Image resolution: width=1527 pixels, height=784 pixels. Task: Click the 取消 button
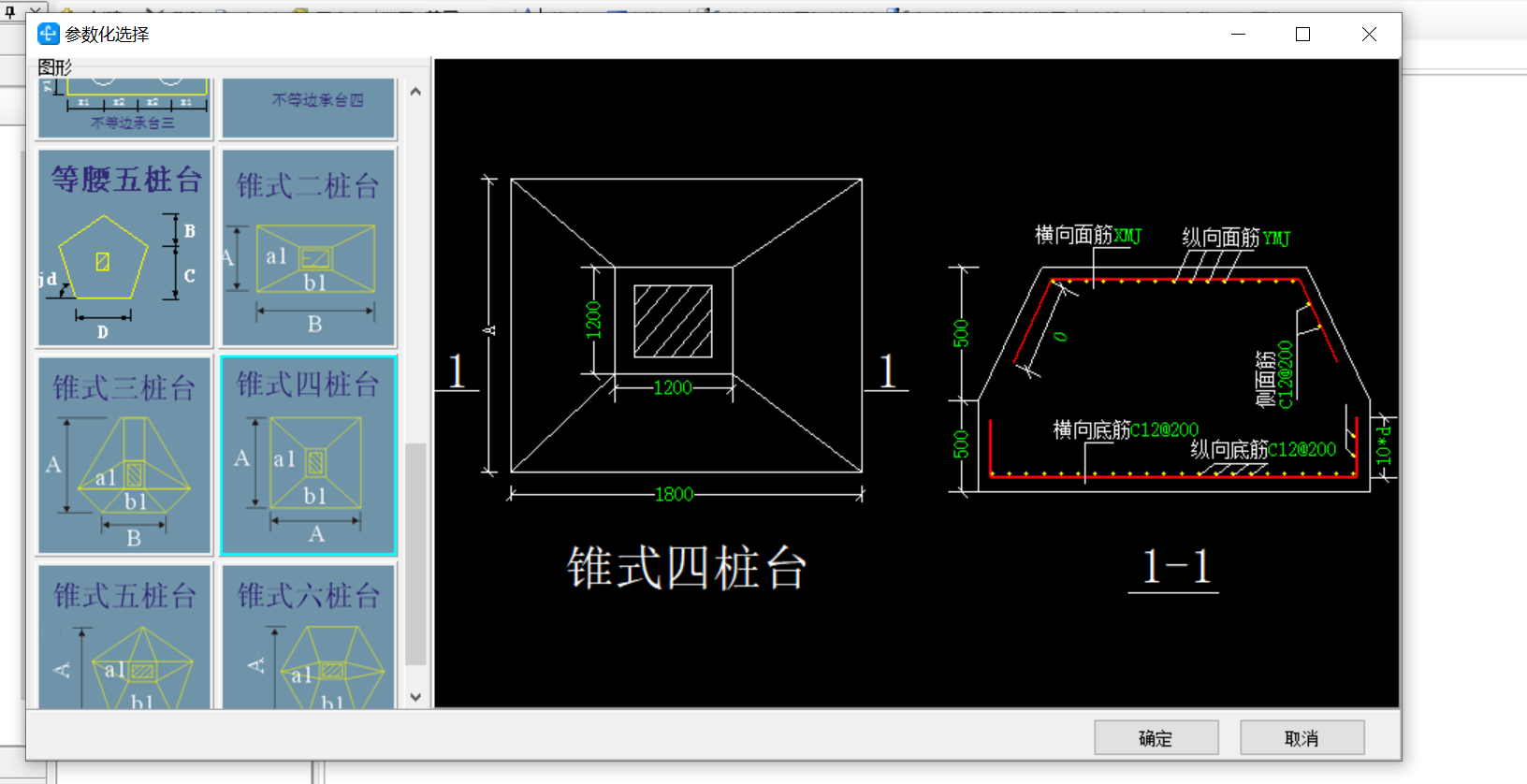pyautogui.click(x=1302, y=738)
